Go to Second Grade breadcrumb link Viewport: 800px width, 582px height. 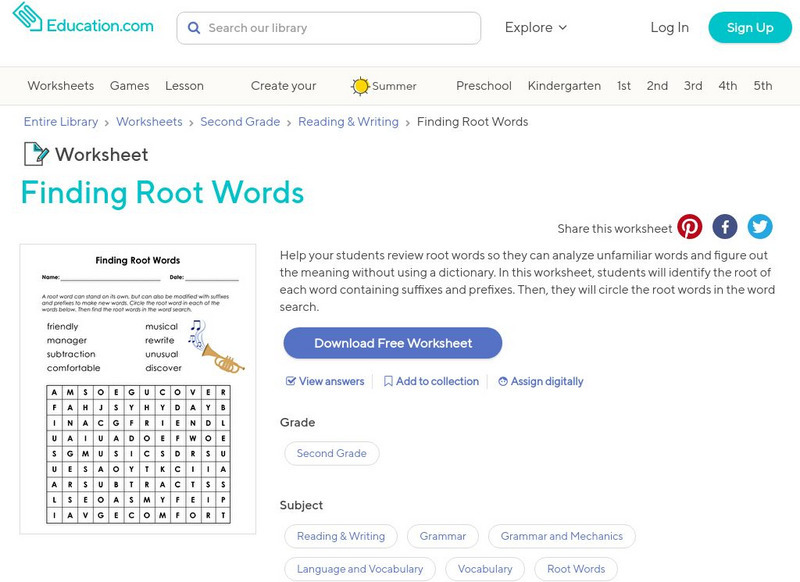(x=240, y=122)
